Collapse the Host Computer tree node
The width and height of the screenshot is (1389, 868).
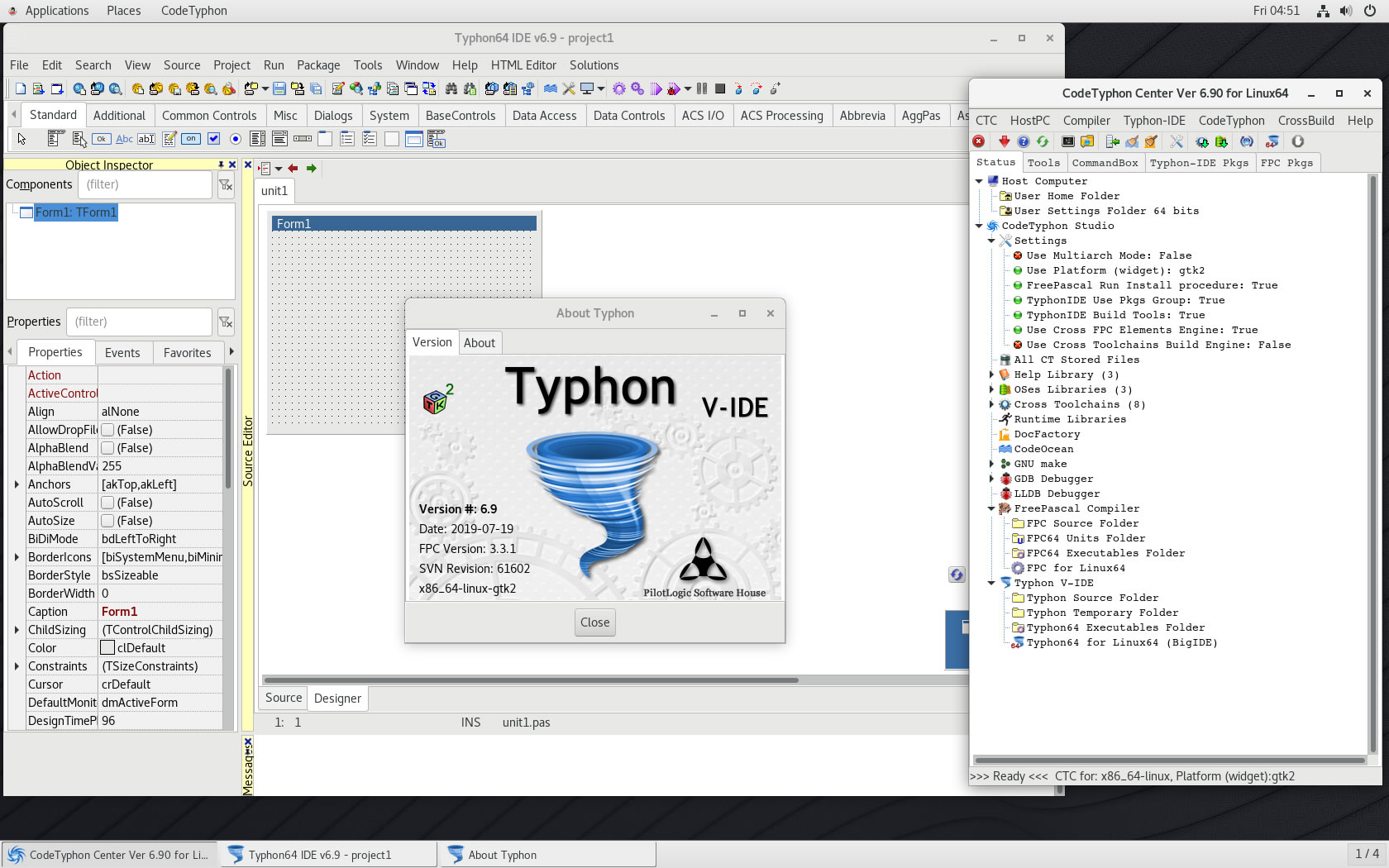[x=979, y=181]
